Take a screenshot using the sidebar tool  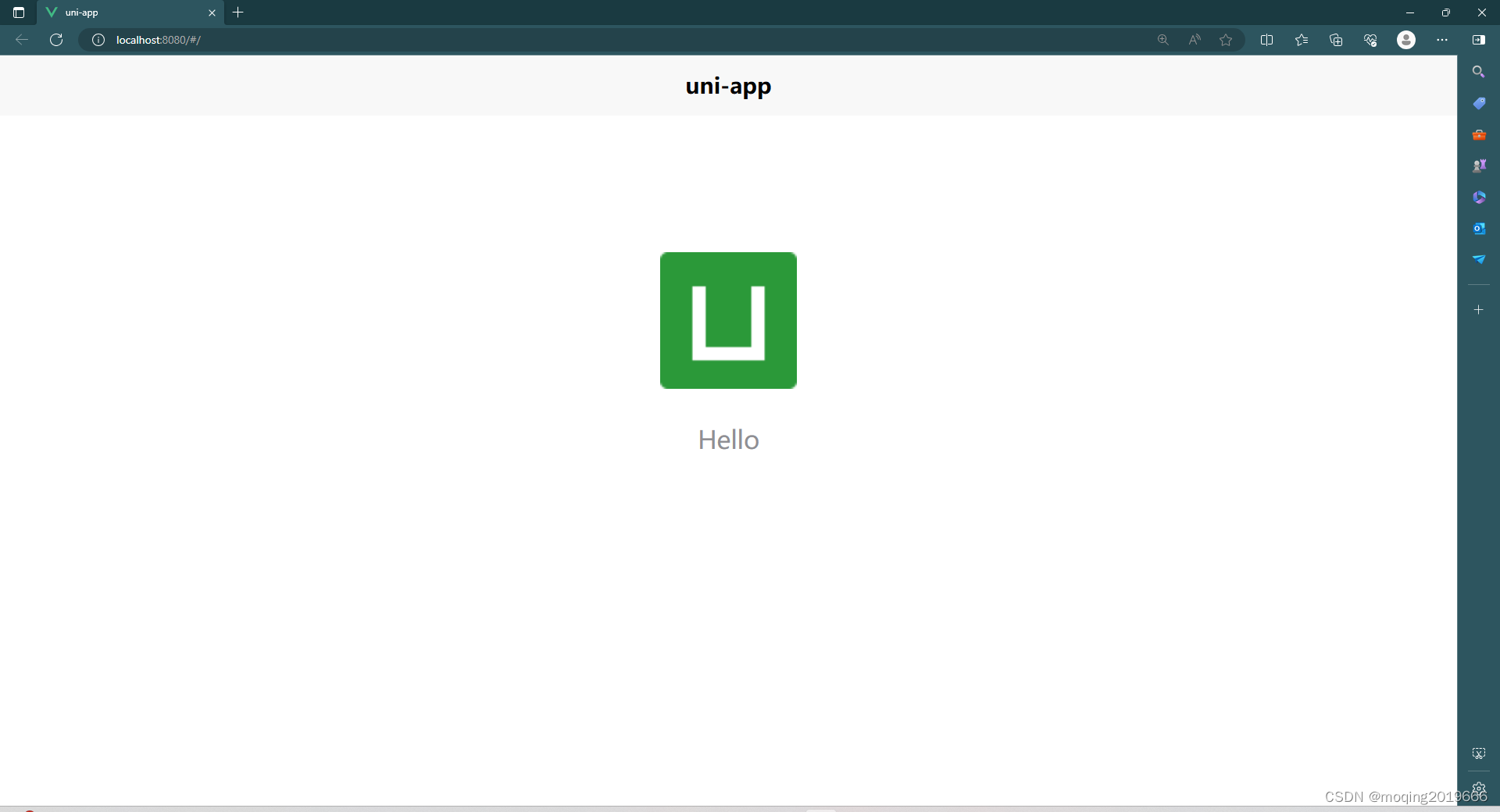click(1479, 753)
